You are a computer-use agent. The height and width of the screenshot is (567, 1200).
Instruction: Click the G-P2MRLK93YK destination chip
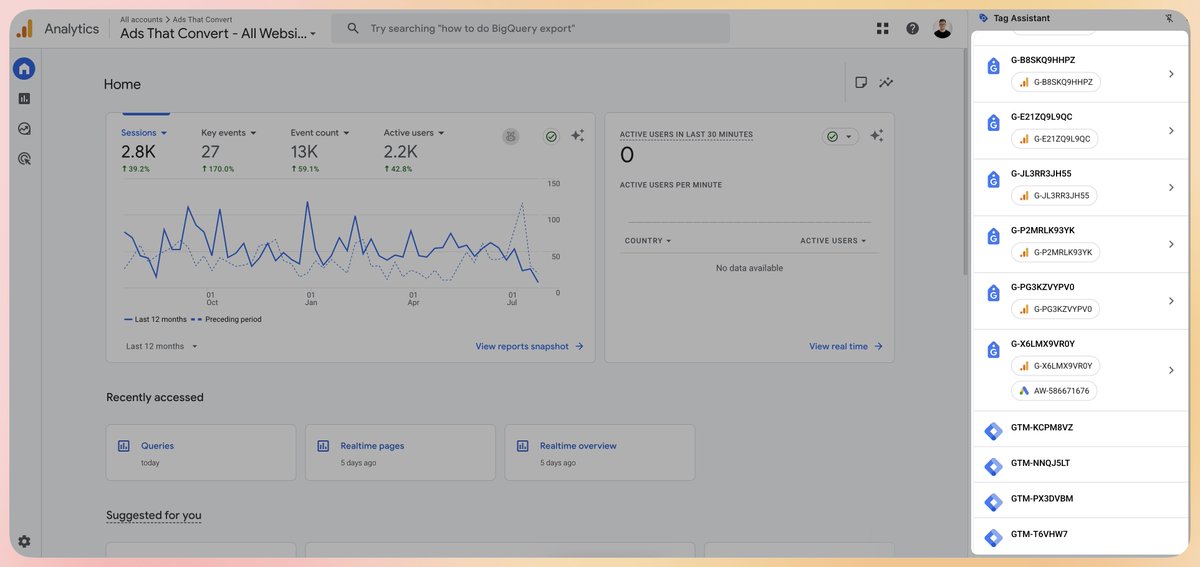(x=1055, y=252)
